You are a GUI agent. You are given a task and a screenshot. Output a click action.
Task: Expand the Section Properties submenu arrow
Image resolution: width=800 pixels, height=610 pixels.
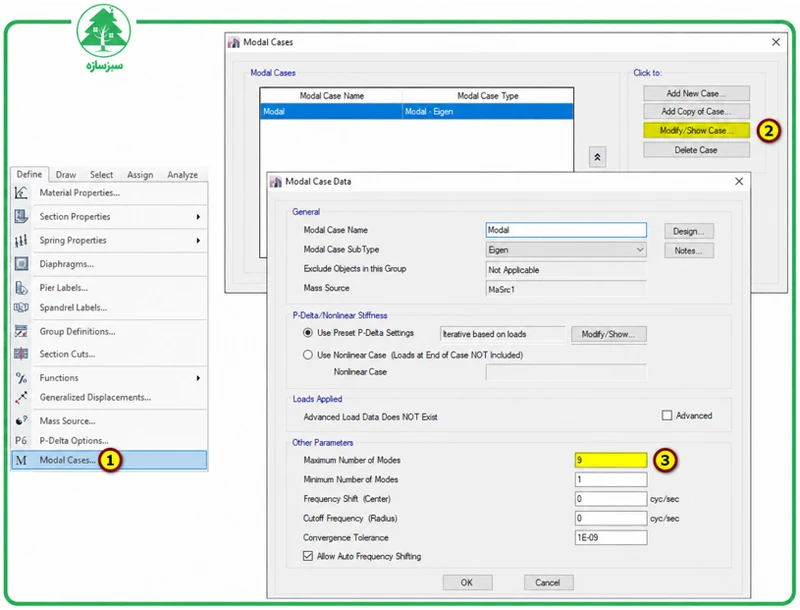tap(198, 217)
